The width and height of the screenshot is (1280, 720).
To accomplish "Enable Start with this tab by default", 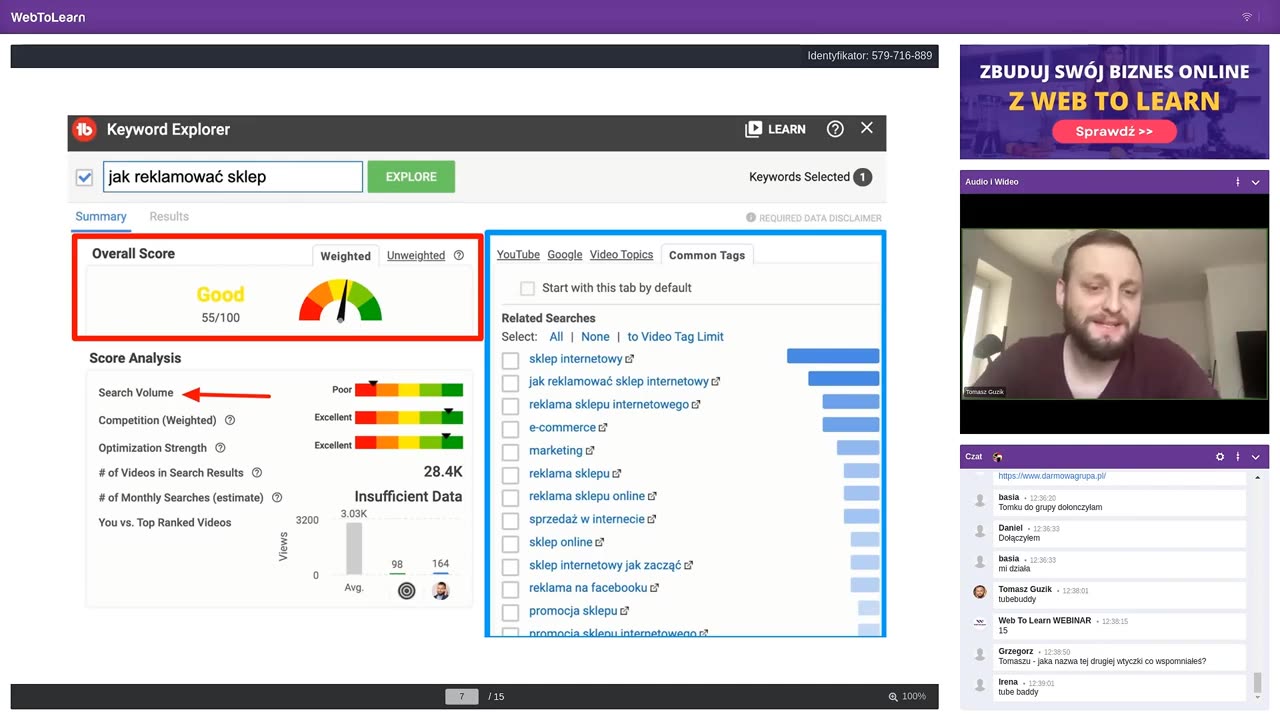I will [527, 288].
